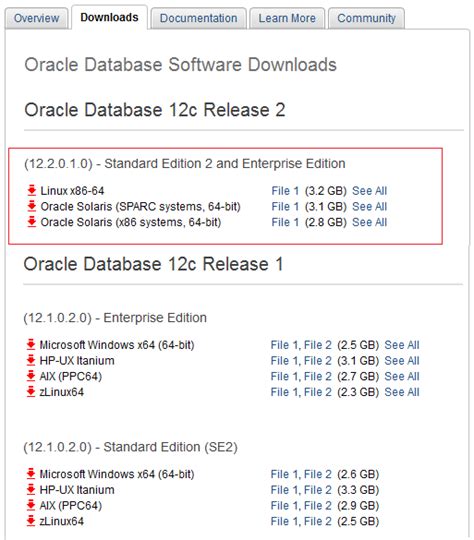The height and width of the screenshot is (540, 474).
Task: Download File 2 for Enterprise zLinux64
Action: pyautogui.click(x=318, y=392)
